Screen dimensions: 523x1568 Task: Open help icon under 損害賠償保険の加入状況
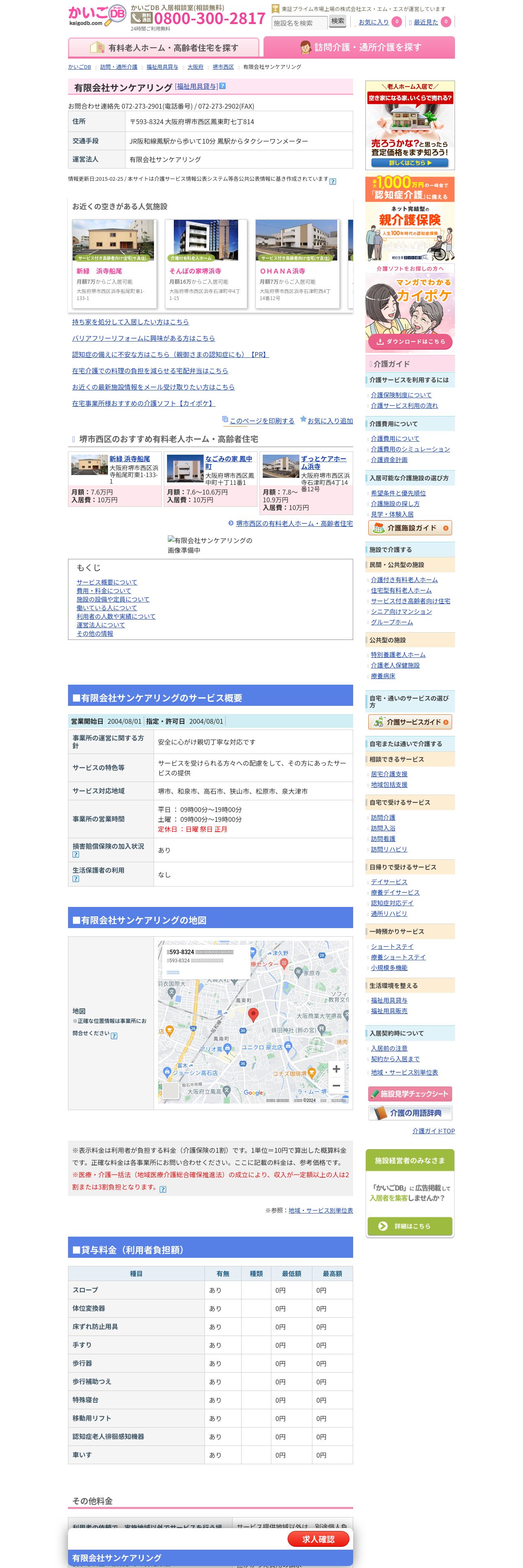coord(75,854)
